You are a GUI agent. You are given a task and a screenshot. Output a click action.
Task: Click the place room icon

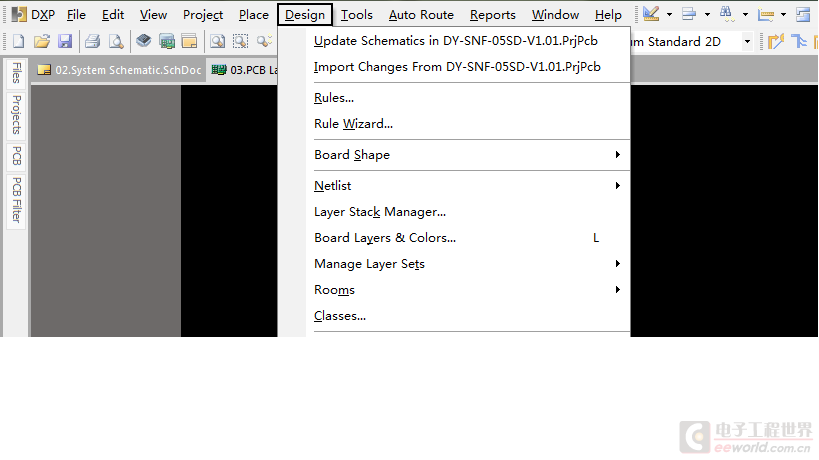click(803, 15)
